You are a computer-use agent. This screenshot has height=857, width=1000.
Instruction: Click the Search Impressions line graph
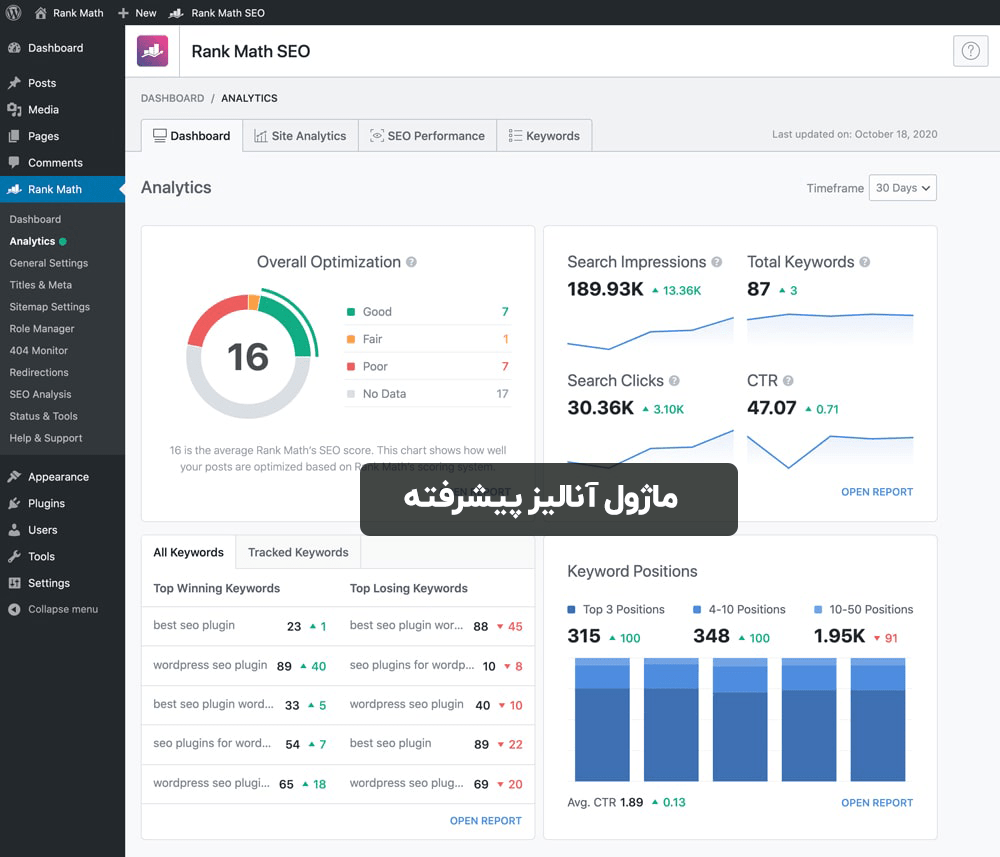coord(651,333)
